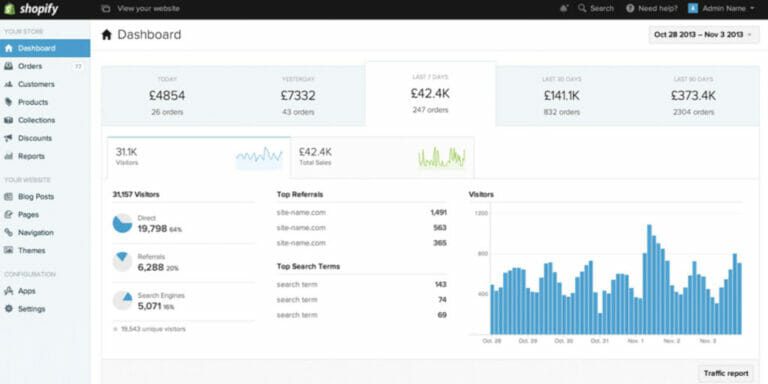Image resolution: width=768 pixels, height=384 pixels.
Task: Select the Products tag icon
Action: [x=8, y=102]
